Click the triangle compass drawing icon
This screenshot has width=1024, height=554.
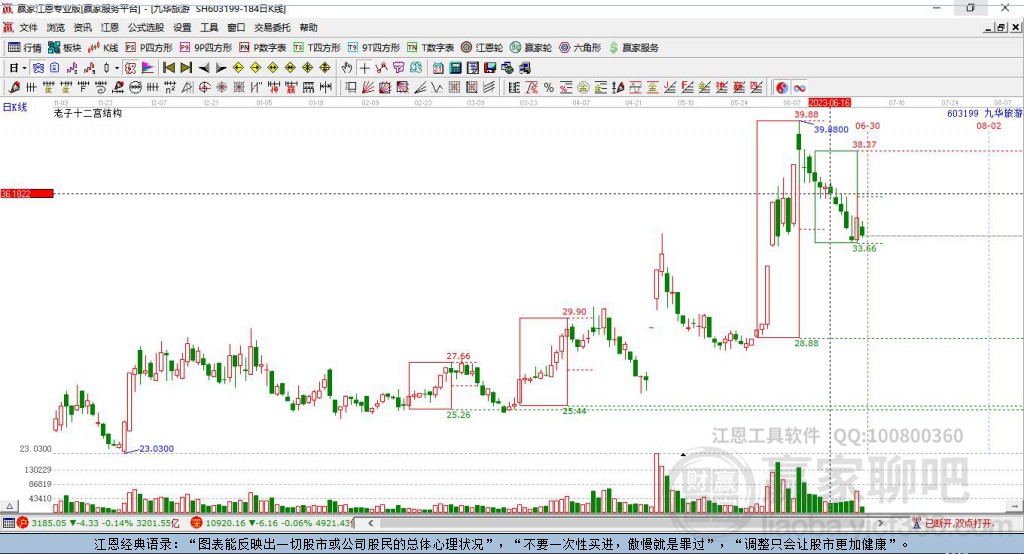click(x=187, y=88)
